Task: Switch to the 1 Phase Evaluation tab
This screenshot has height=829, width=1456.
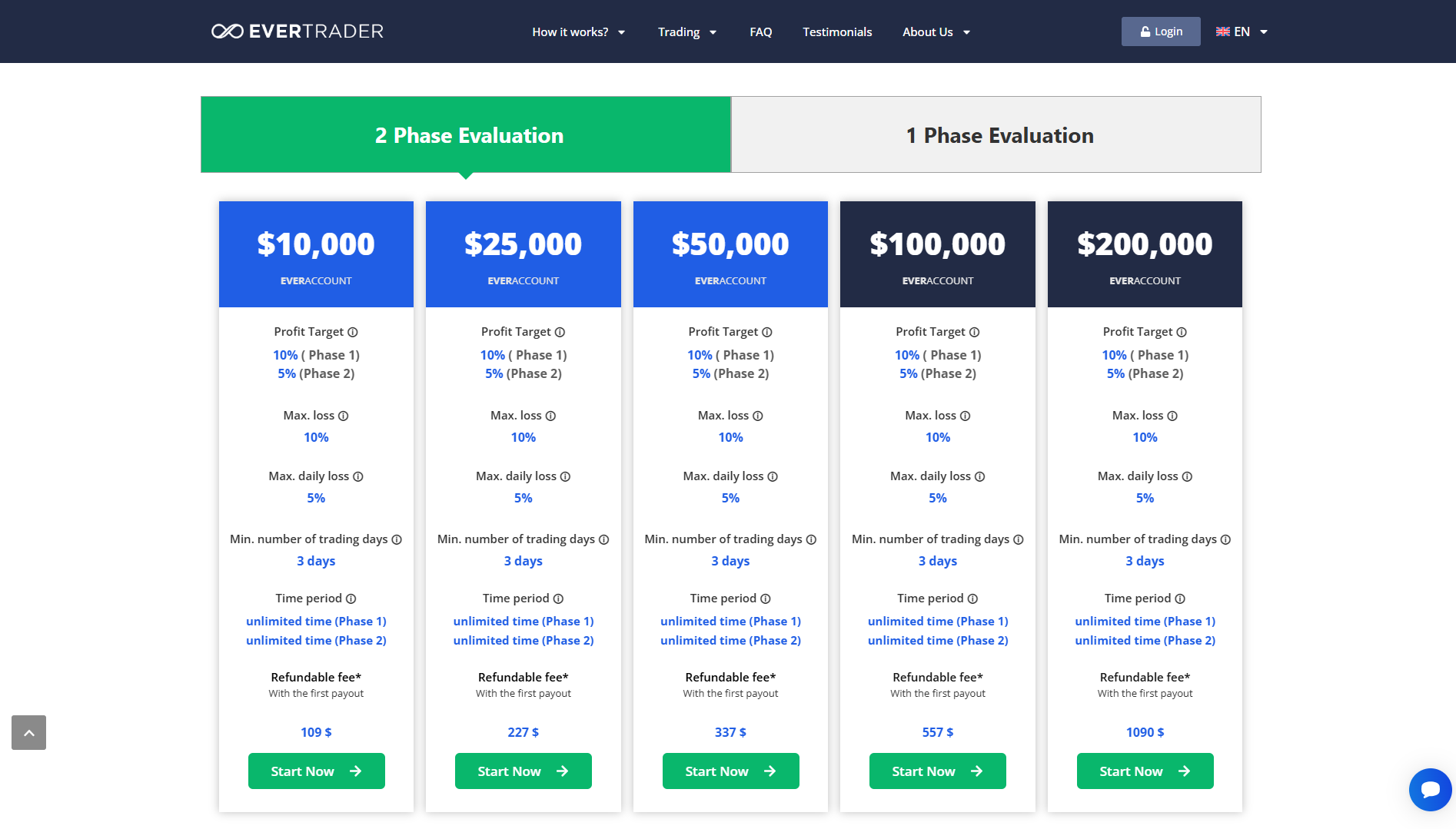Action: pos(996,135)
